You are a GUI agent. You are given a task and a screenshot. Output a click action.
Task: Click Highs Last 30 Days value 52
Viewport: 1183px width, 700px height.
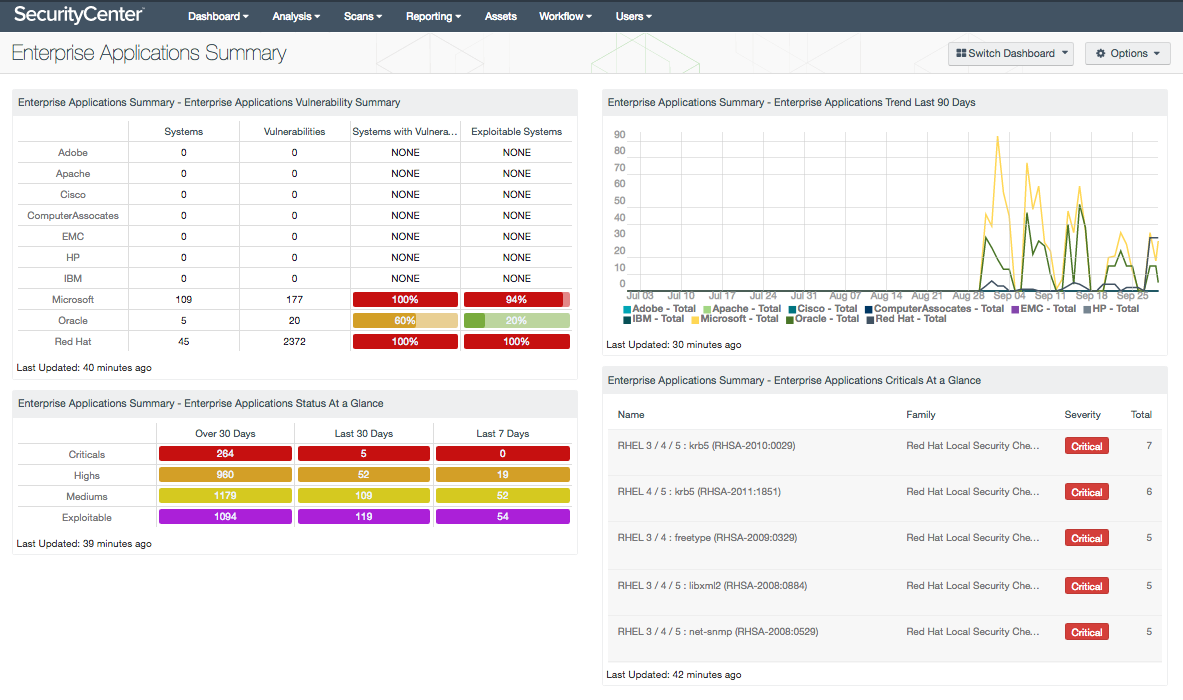pyautogui.click(x=364, y=474)
